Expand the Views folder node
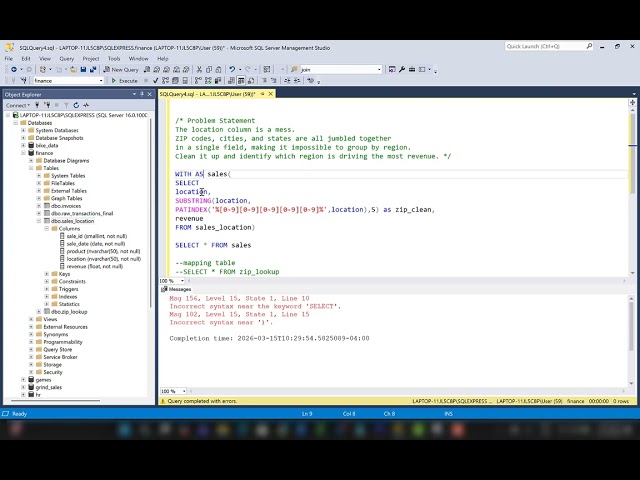Viewport: 640px width, 480px height. click(x=31, y=319)
